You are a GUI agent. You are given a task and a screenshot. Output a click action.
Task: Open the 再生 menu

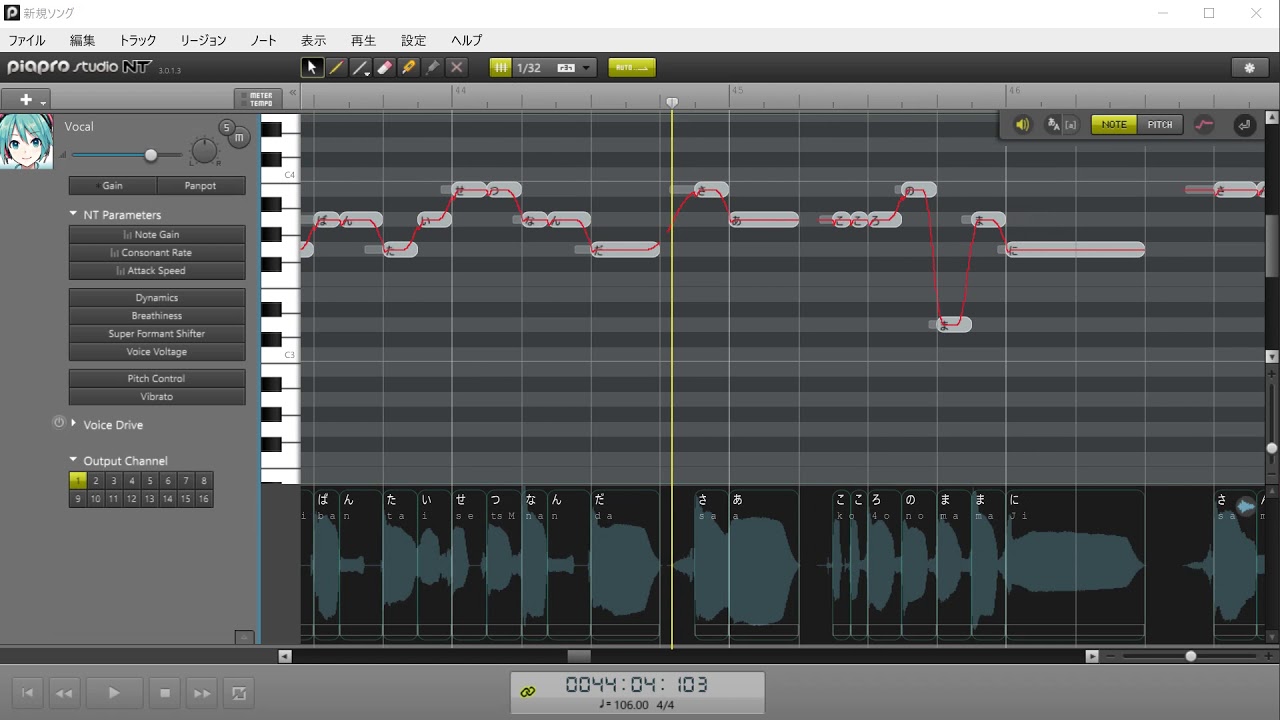[x=363, y=41]
